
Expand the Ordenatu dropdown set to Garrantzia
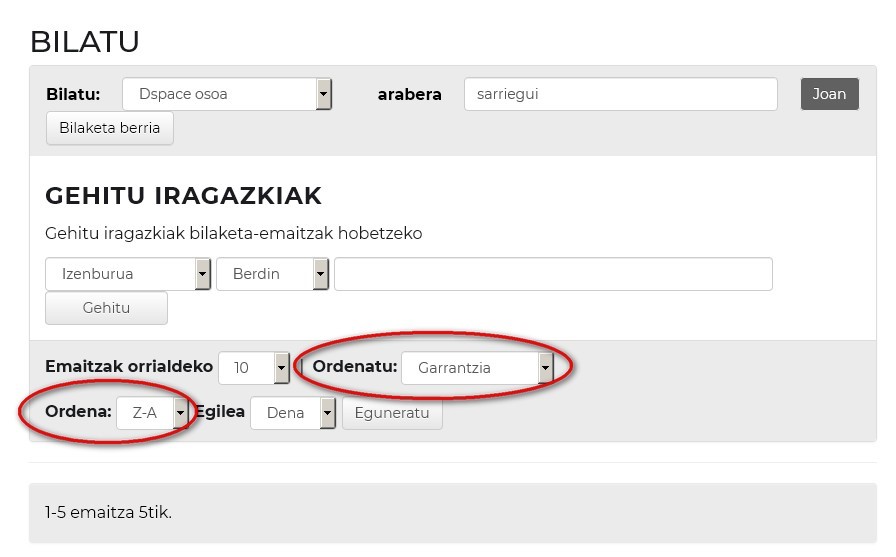(477, 368)
